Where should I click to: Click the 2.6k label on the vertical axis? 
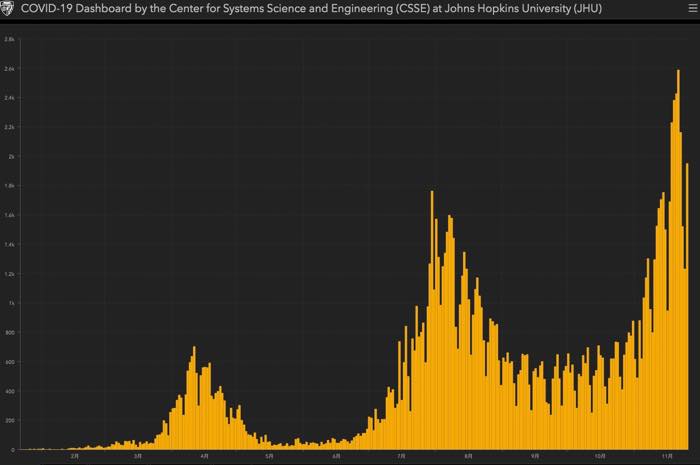[x=9, y=69]
